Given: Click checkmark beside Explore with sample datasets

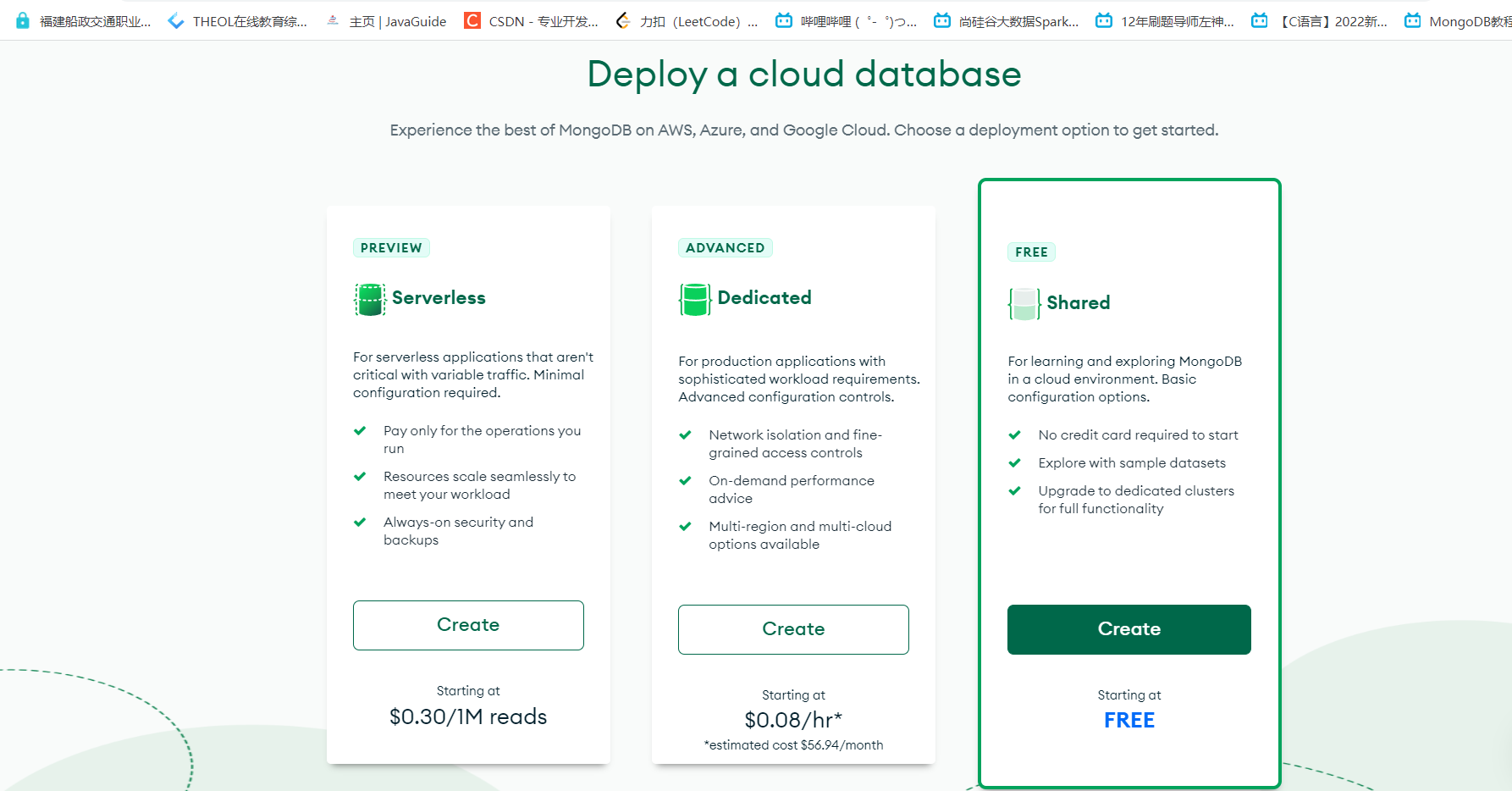Looking at the screenshot, I should pyautogui.click(x=1014, y=462).
